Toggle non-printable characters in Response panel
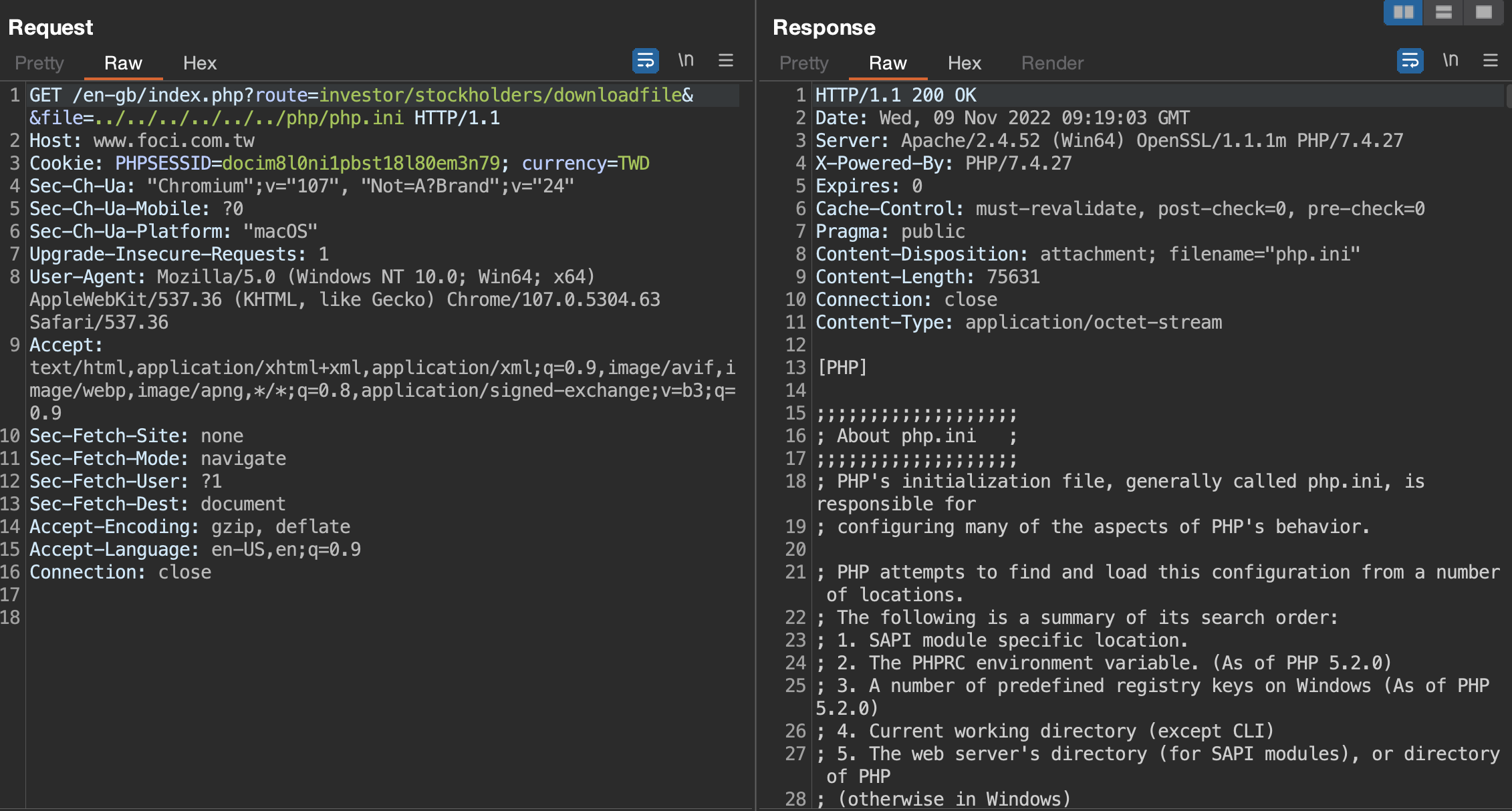Screen dimensions: 1512x811 pos(1451,60)
